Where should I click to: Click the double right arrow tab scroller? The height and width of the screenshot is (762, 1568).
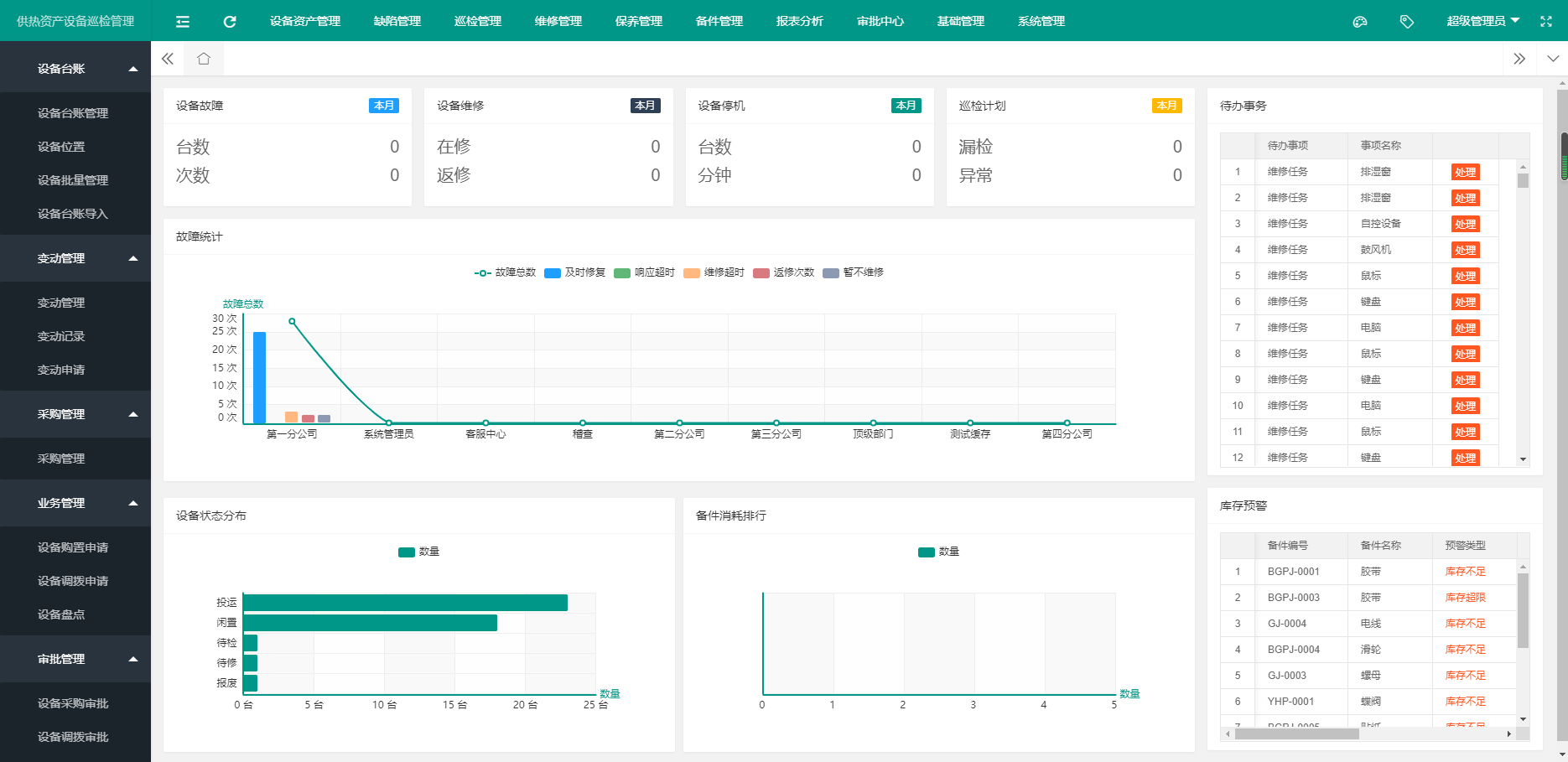coord(1519,59)
